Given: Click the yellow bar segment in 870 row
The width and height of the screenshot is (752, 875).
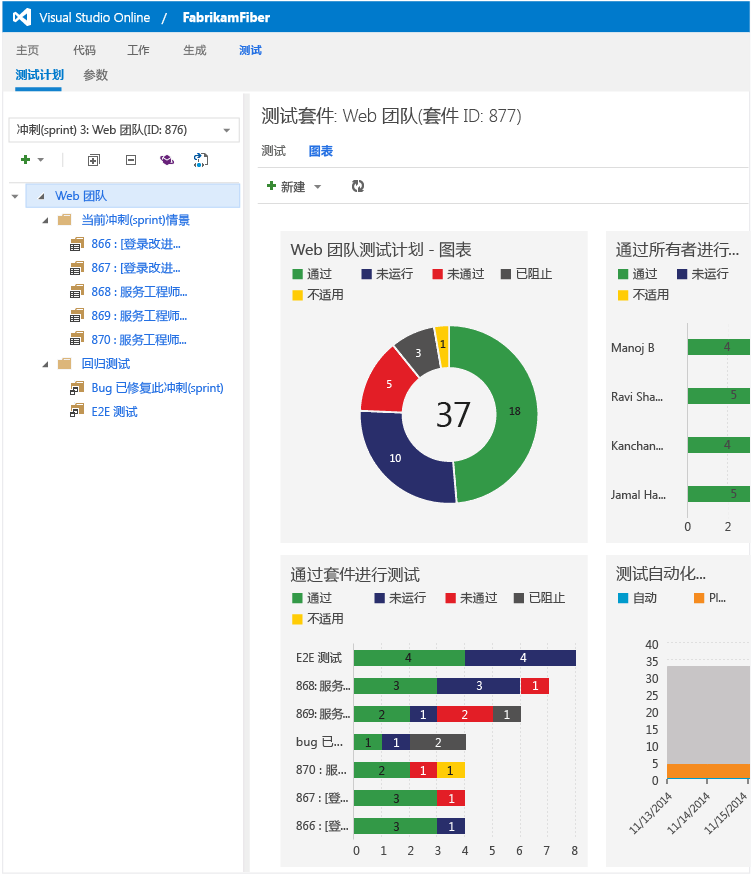Looking at the screenshot, I should [451, 771].
